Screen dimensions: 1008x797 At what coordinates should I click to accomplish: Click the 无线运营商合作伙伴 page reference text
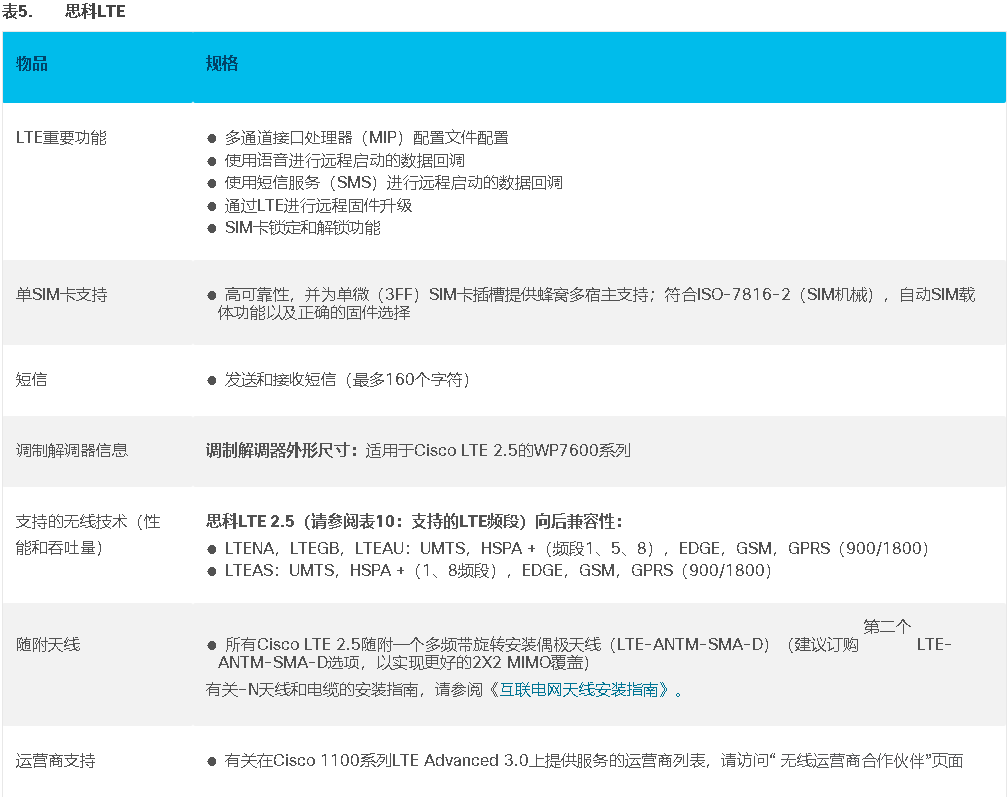pyautogui.click(x=852, y=760)
